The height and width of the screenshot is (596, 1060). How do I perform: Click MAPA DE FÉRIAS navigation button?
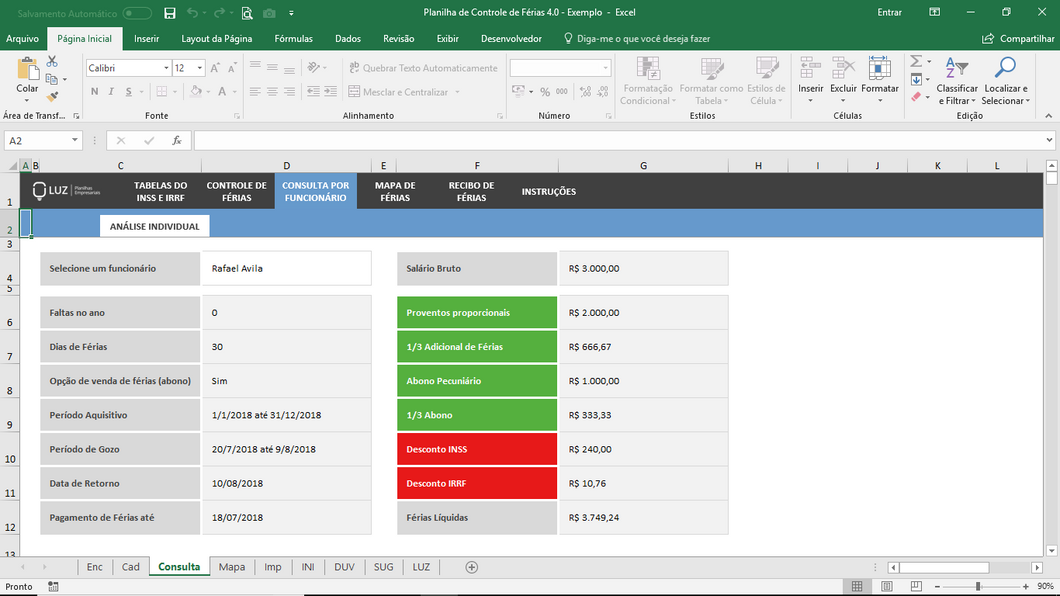395,191
